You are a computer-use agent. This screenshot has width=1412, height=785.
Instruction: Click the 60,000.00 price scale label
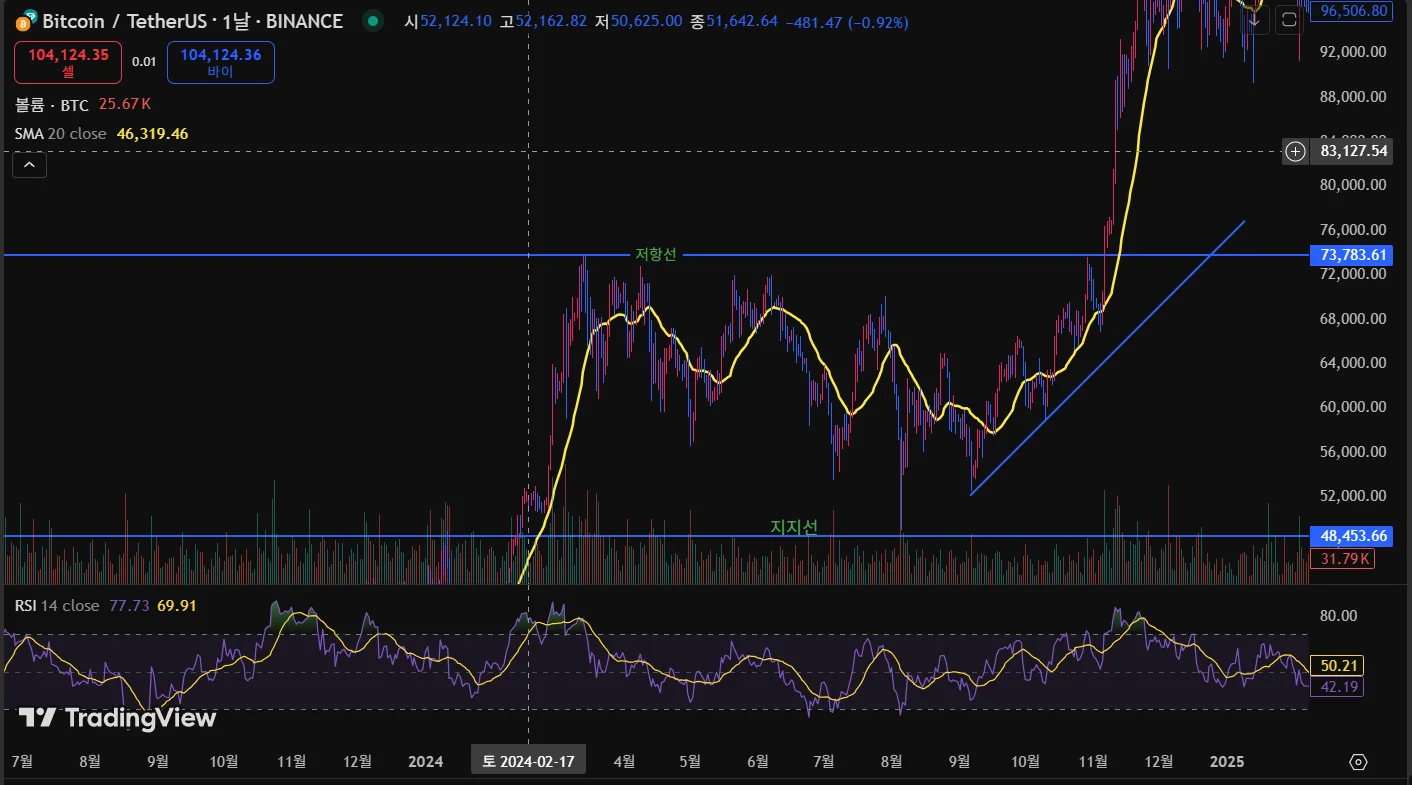coord(1352,406)
